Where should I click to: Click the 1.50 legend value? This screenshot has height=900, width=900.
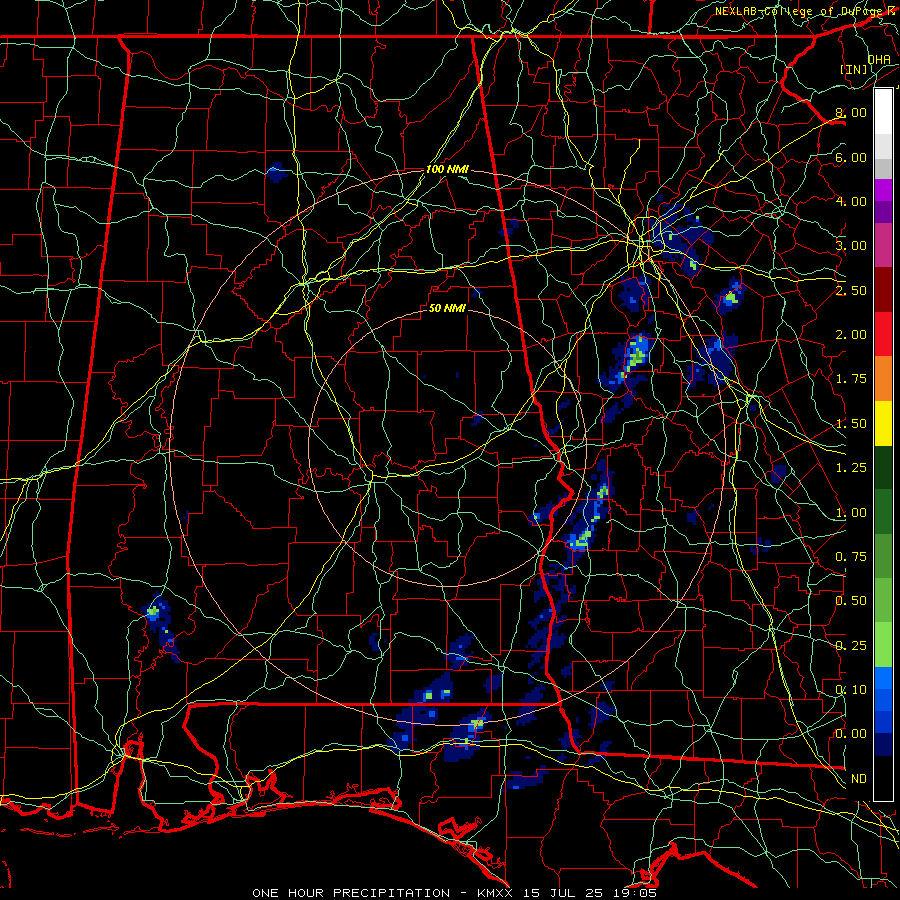851,424
